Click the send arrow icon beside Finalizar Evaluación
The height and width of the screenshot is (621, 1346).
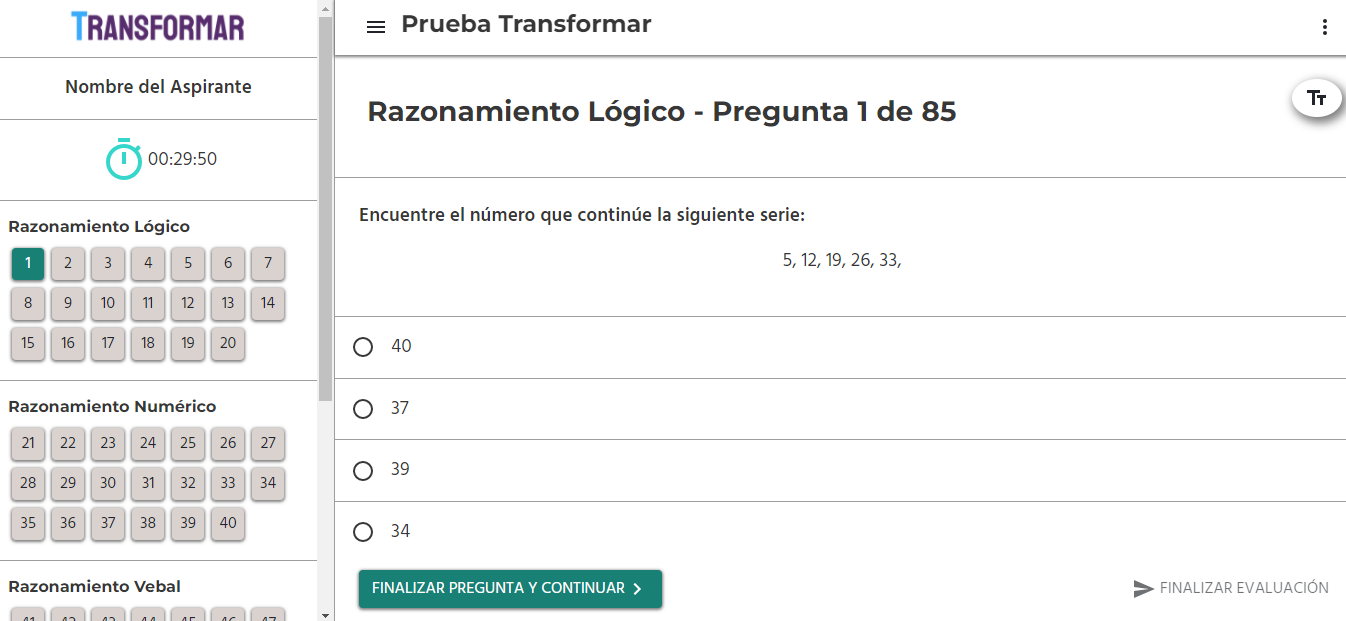(1144, 588)
